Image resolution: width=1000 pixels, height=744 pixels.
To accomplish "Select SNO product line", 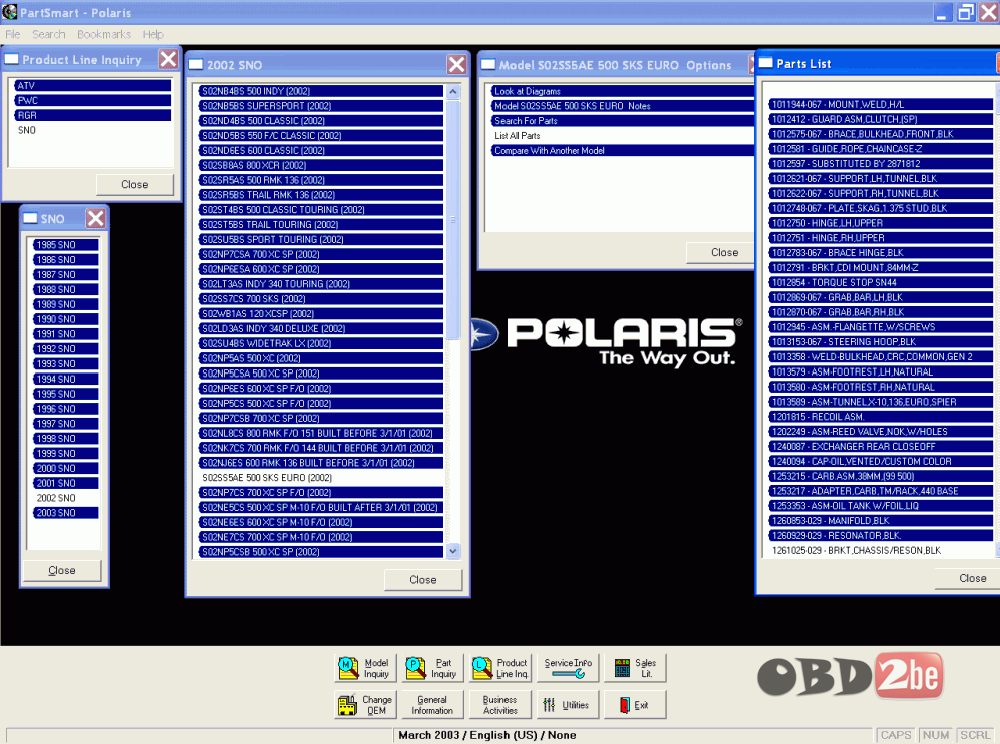I will (x=92, y=130).
